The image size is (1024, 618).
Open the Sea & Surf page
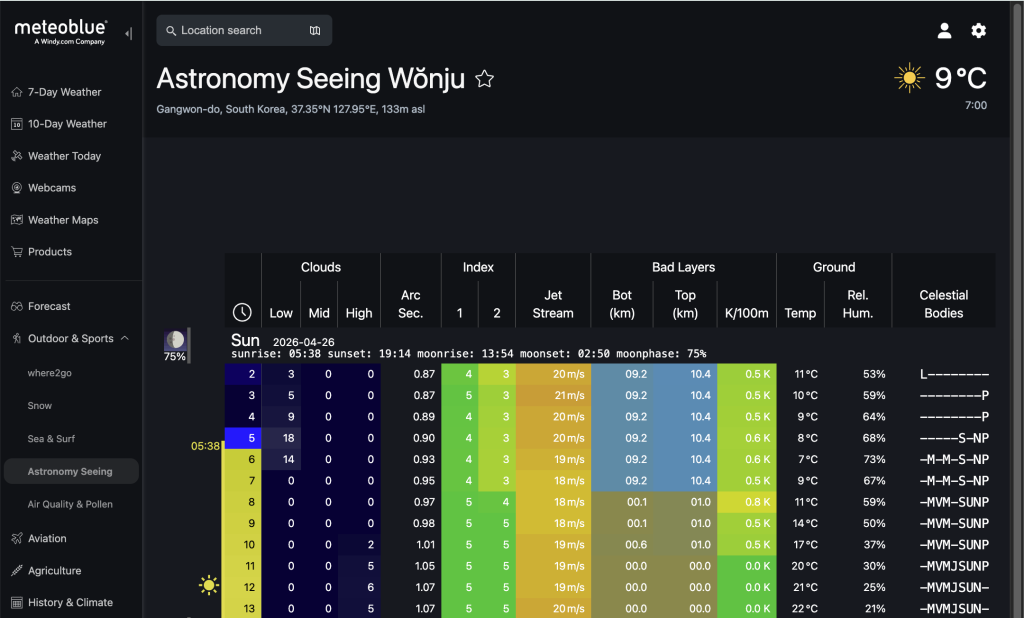click(x=51, y=439)
